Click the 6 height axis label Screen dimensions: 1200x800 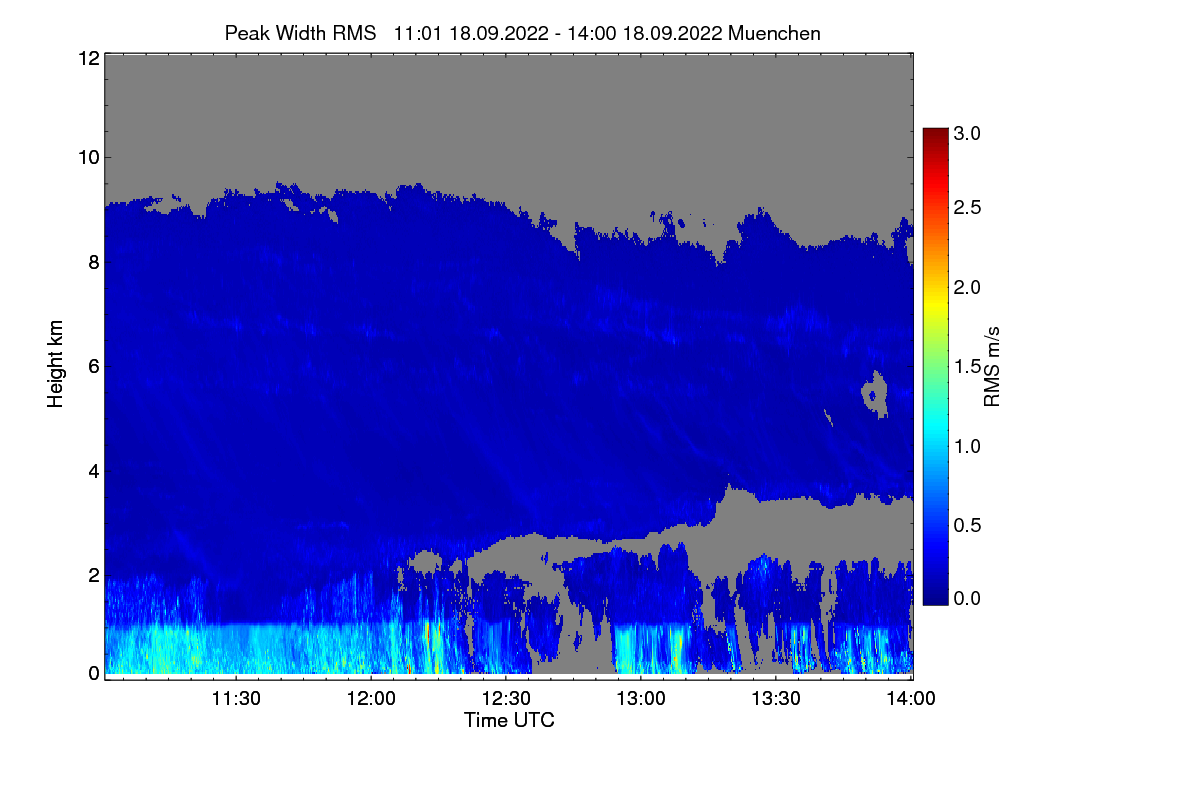point(93,366)
